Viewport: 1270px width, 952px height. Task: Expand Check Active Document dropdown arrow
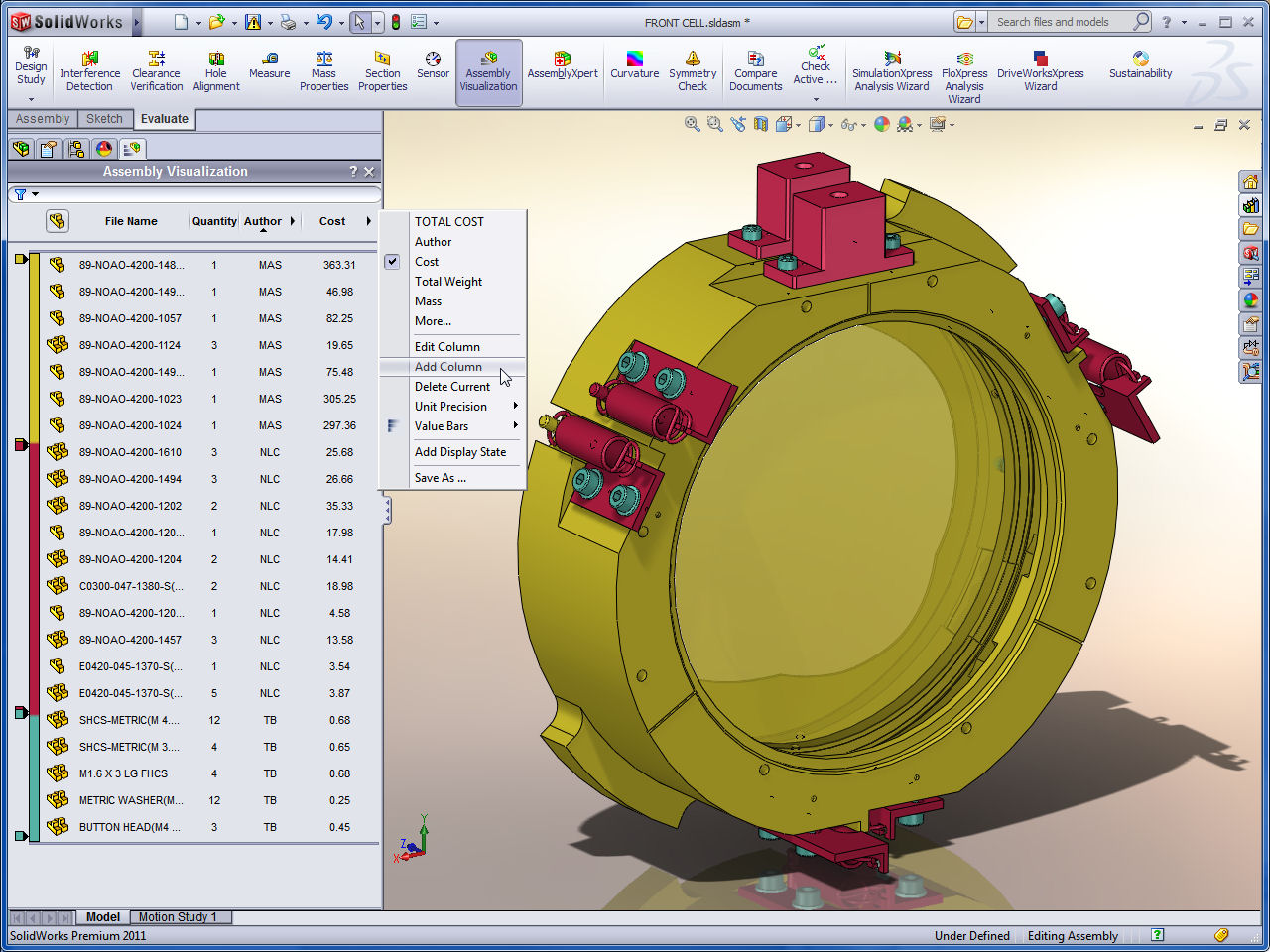(816, 99)
